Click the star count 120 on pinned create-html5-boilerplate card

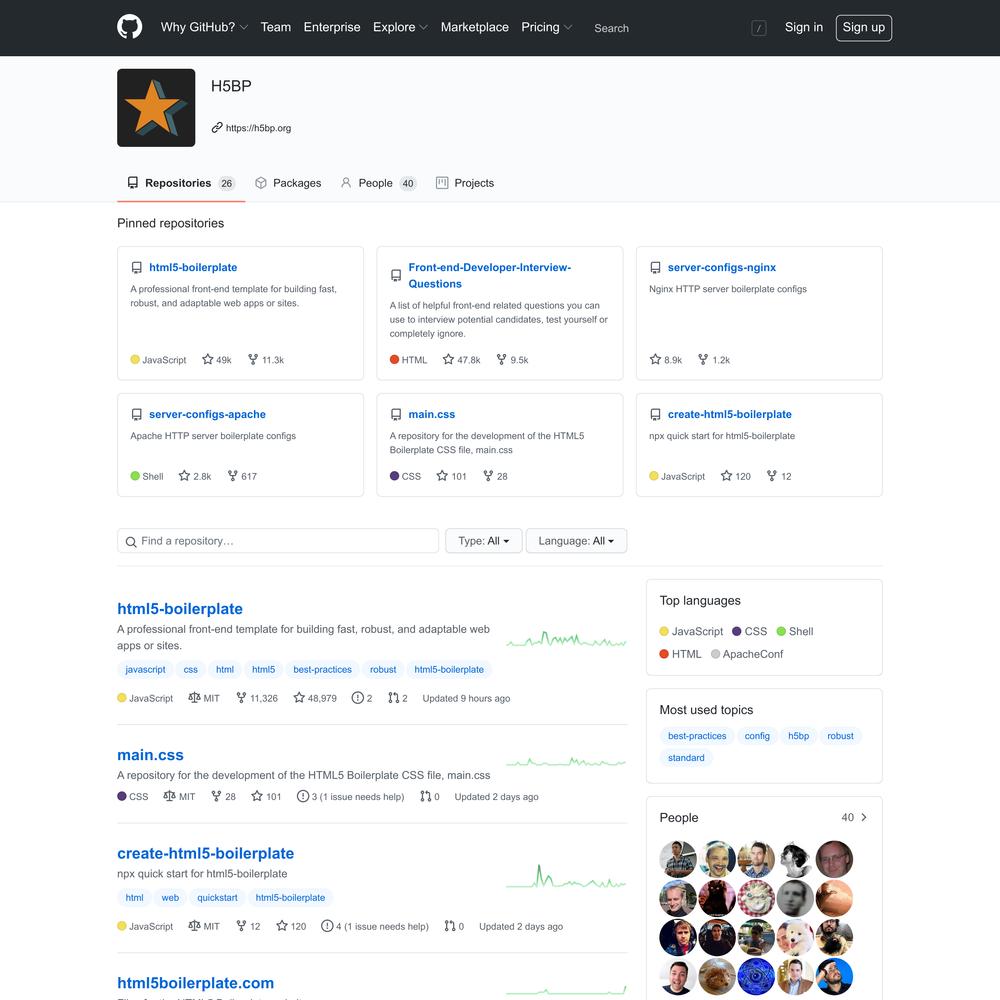coord(736,476)
